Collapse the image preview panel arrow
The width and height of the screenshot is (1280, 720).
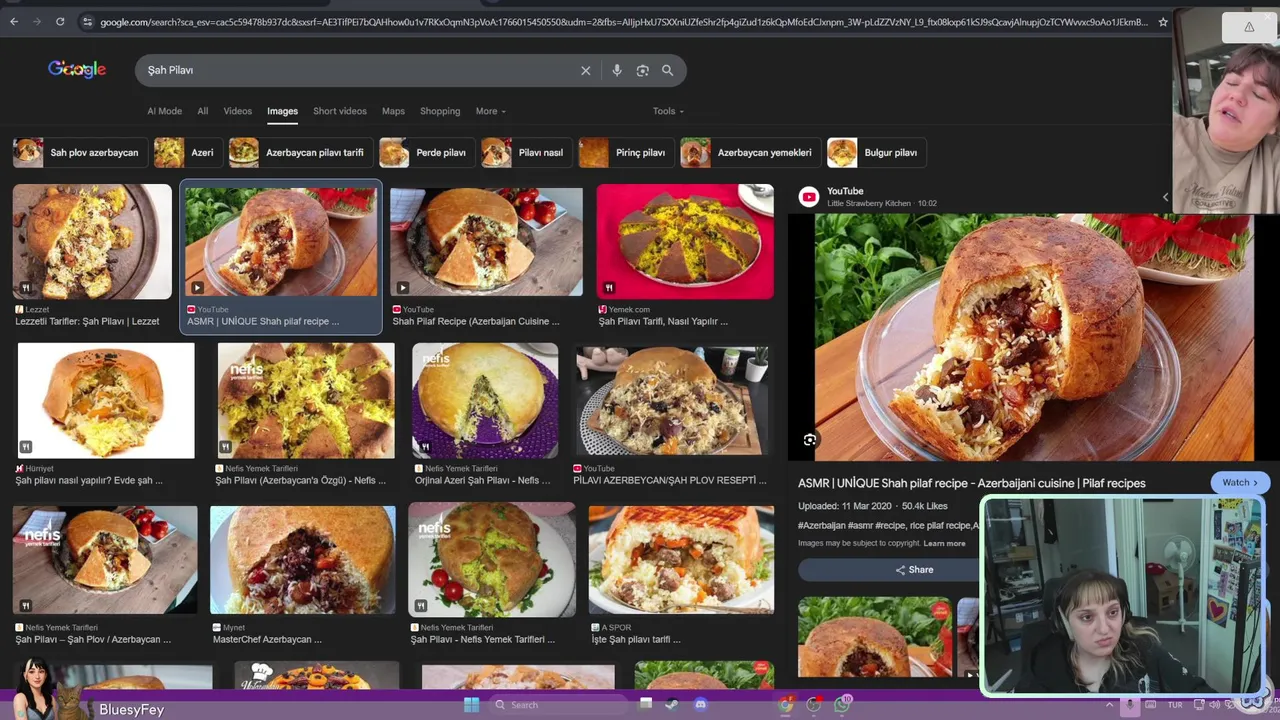(x=1165, y=197)
